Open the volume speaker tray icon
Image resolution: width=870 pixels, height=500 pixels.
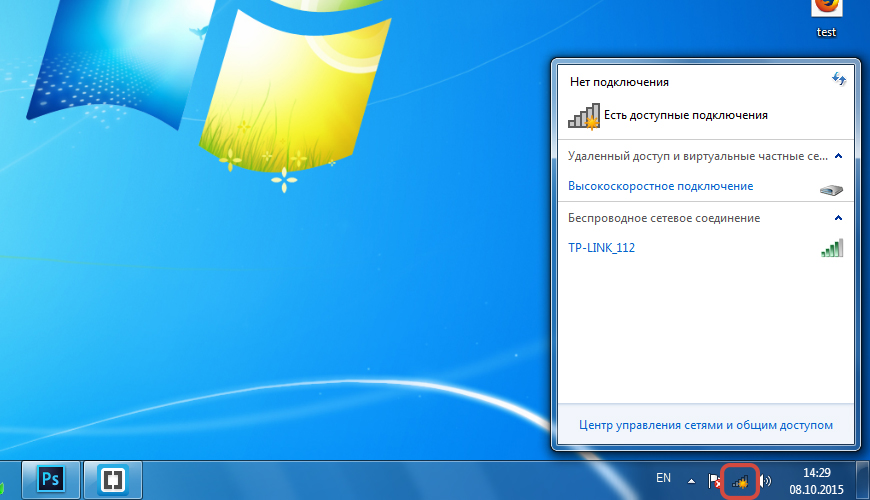pyautogui.click(x=766, y=481)
